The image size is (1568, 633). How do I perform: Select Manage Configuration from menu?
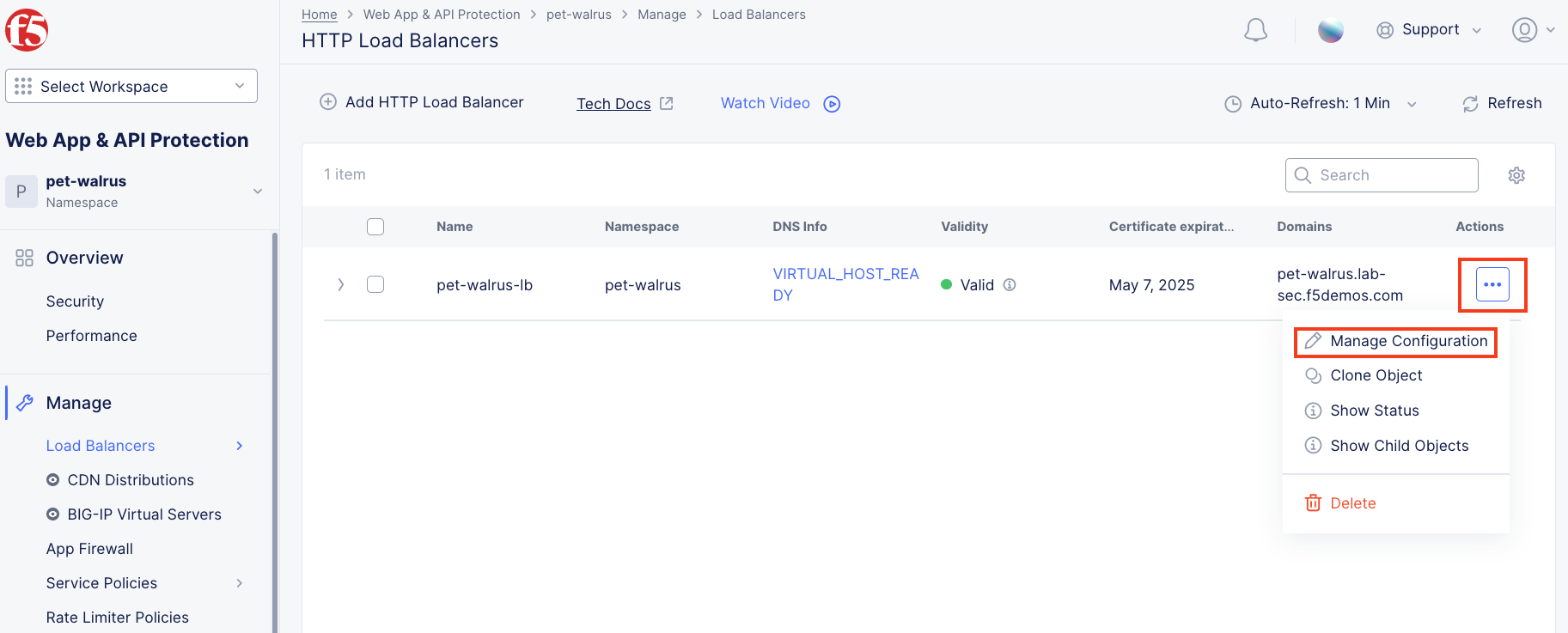click(1396, 341)
